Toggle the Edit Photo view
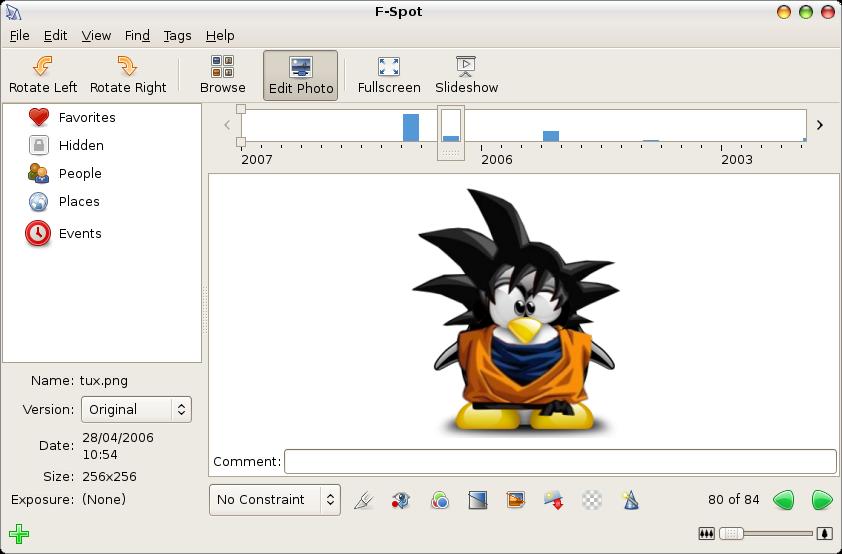This screenshot has width=842, height=554. coord(301,76)
